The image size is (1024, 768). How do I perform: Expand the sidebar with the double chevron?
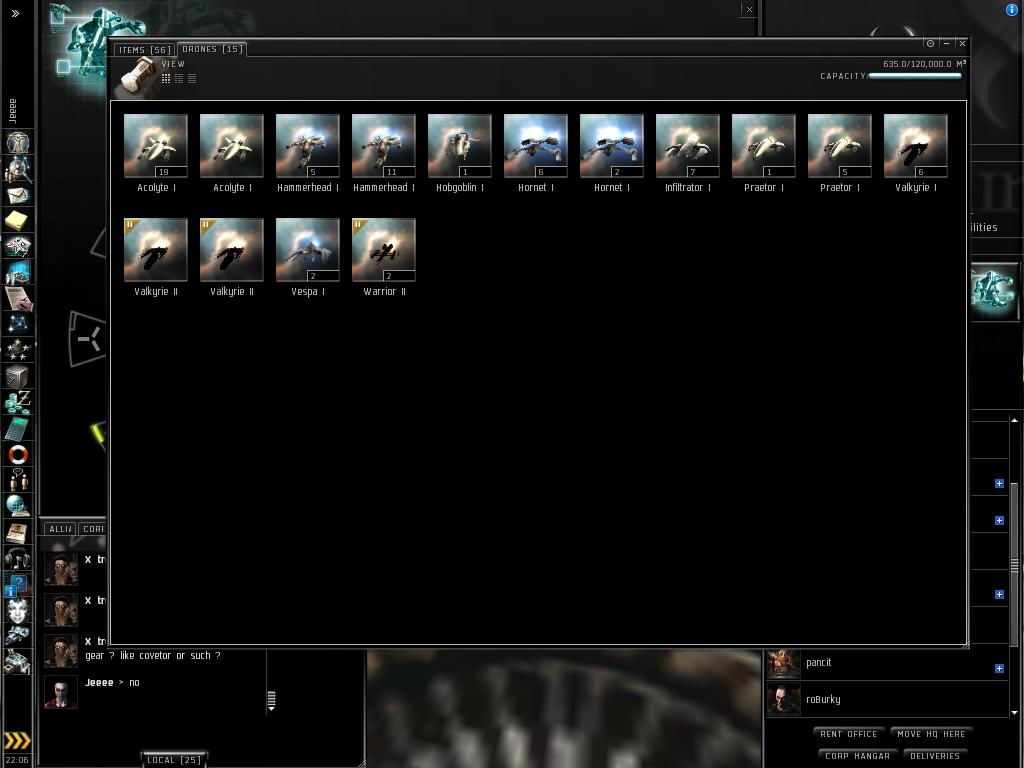15,13
